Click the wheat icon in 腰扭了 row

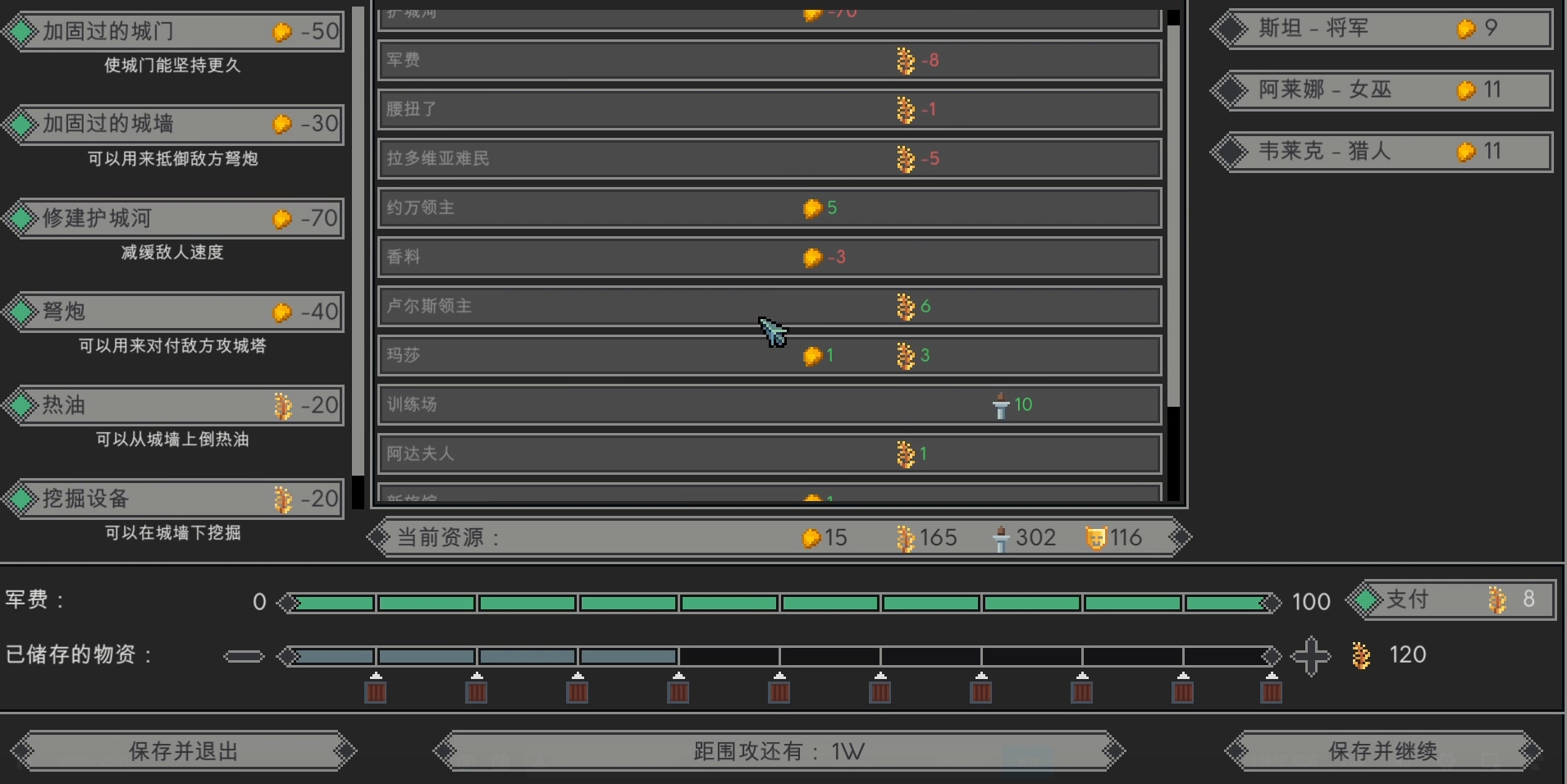pyautogui.click(x=906, y=110)
